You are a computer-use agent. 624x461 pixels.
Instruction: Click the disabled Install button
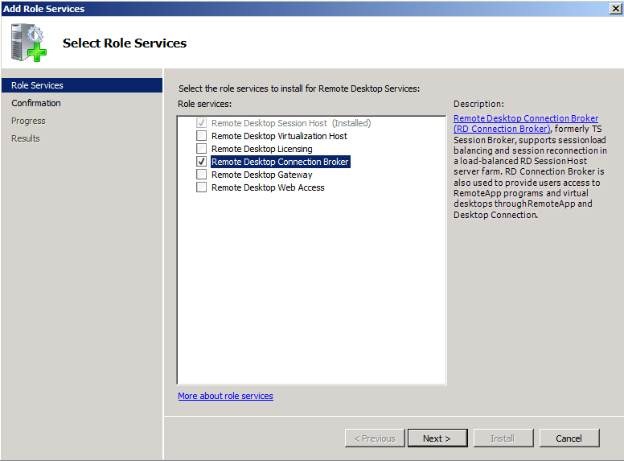(503, 438)
